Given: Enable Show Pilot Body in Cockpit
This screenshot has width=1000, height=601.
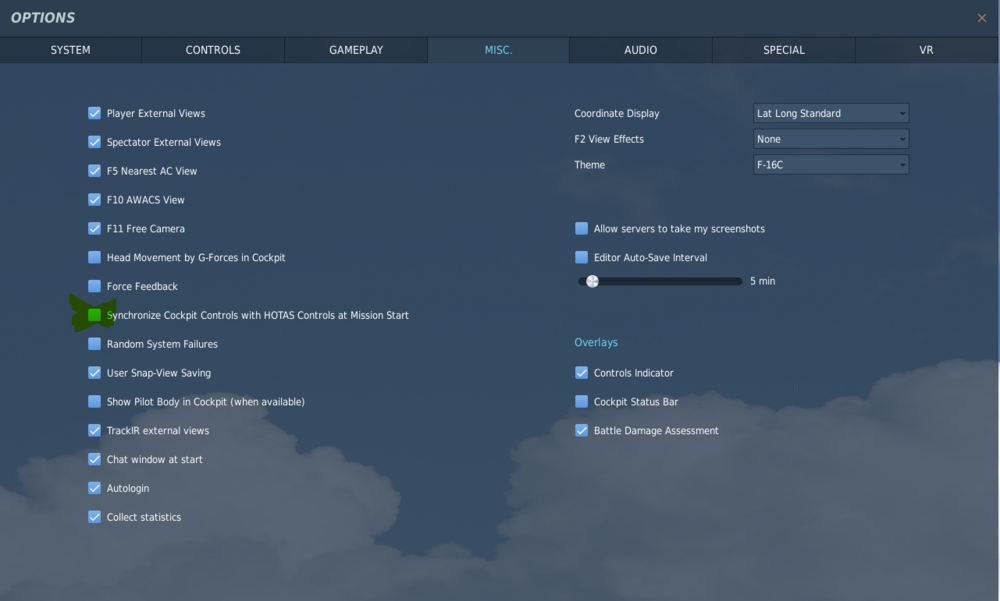Looking at the screenshot, I should 94,401.
